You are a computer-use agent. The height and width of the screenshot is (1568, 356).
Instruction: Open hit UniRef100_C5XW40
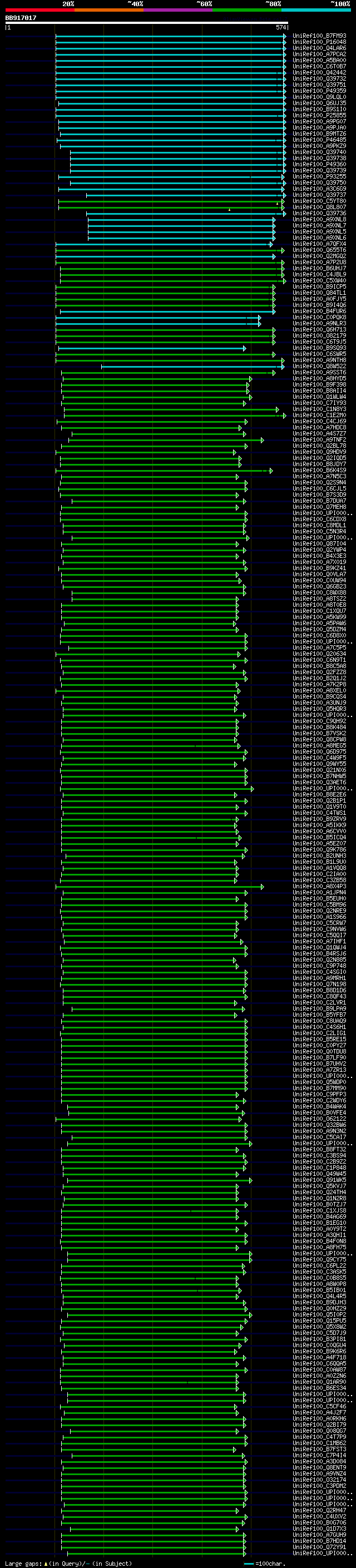point(319,280)
